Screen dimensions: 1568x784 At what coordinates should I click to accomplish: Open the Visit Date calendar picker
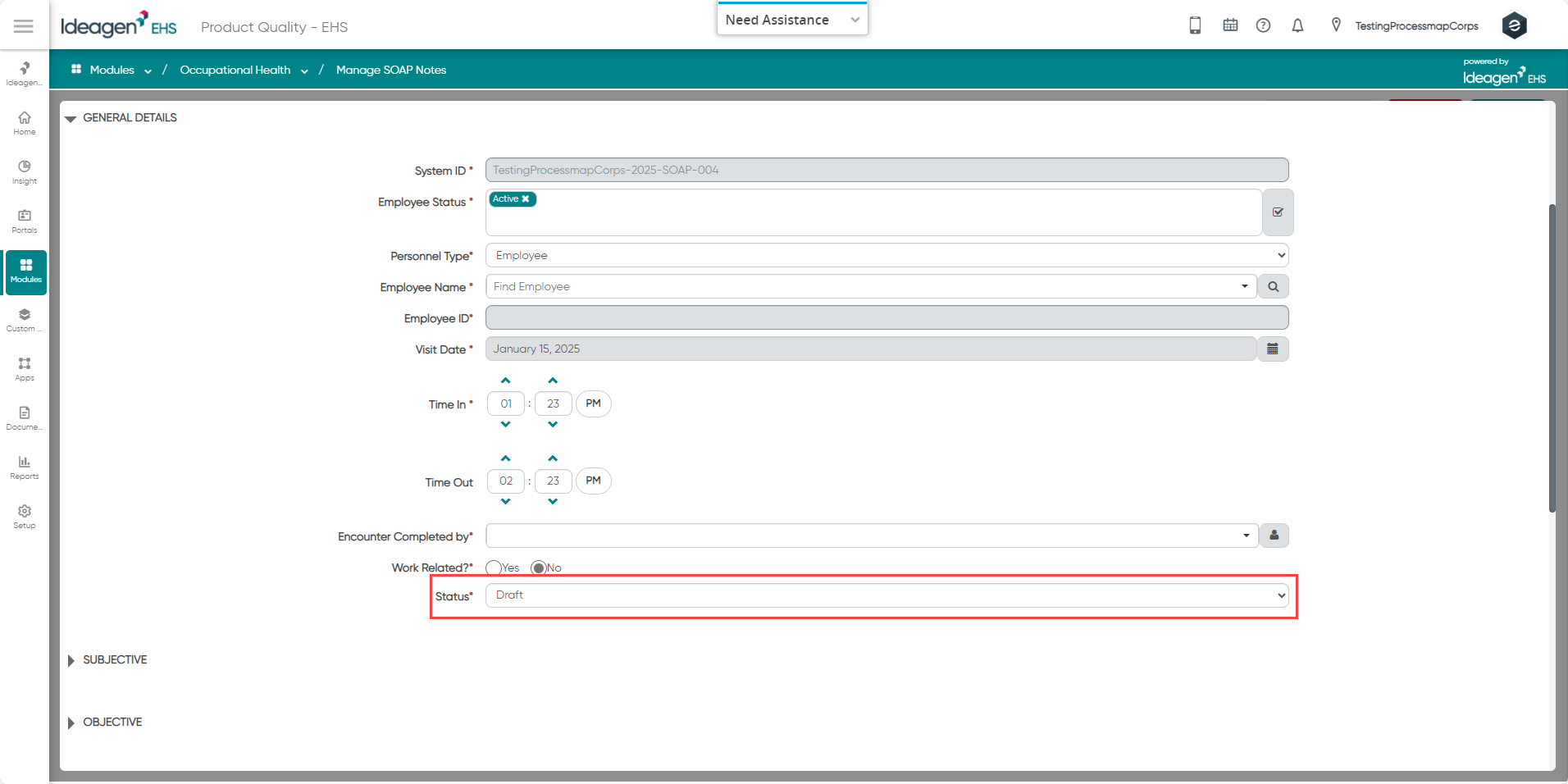pyautogui.click(x=1273, y=349)
